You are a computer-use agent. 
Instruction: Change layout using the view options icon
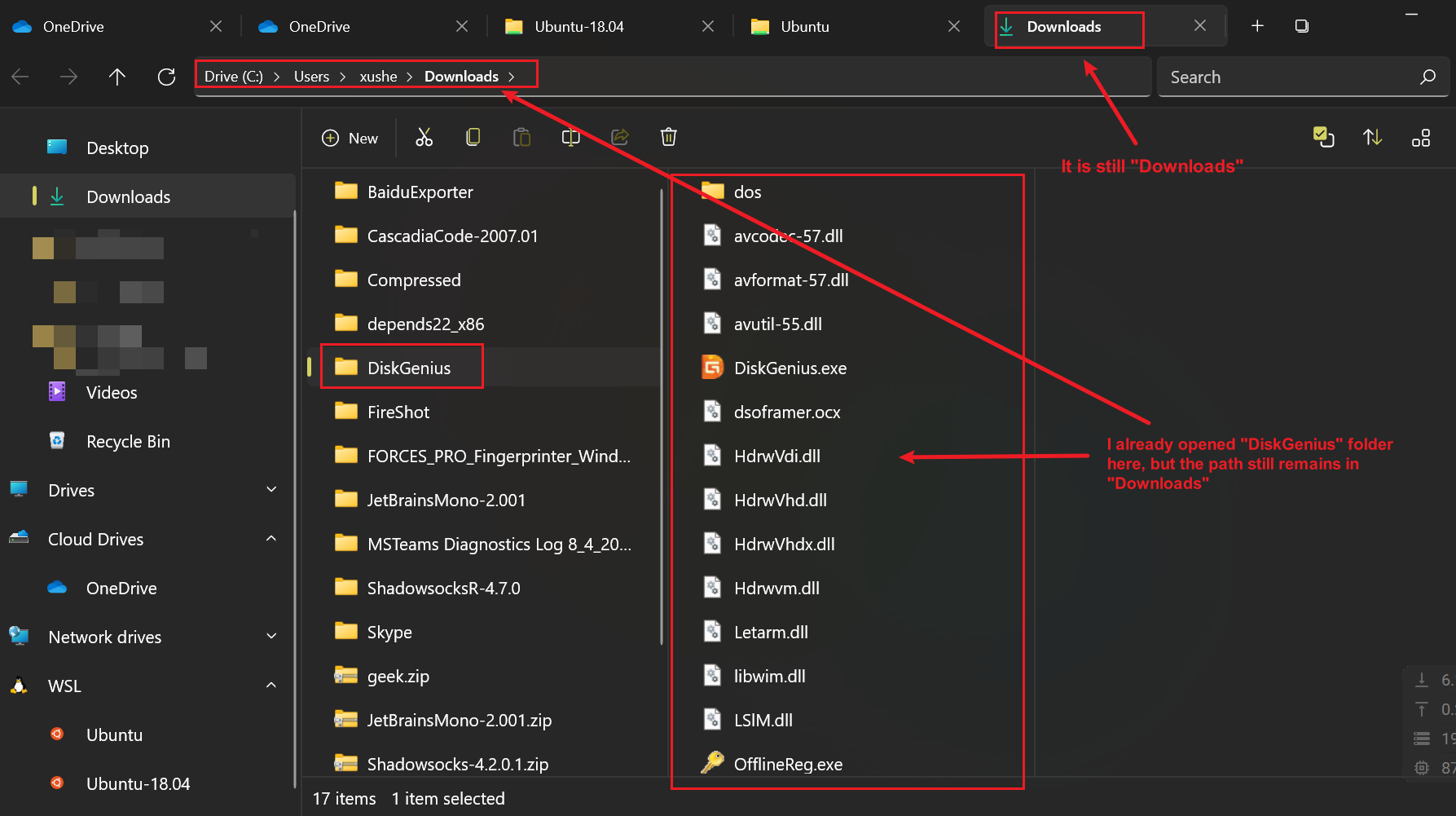pos(1421,137)
